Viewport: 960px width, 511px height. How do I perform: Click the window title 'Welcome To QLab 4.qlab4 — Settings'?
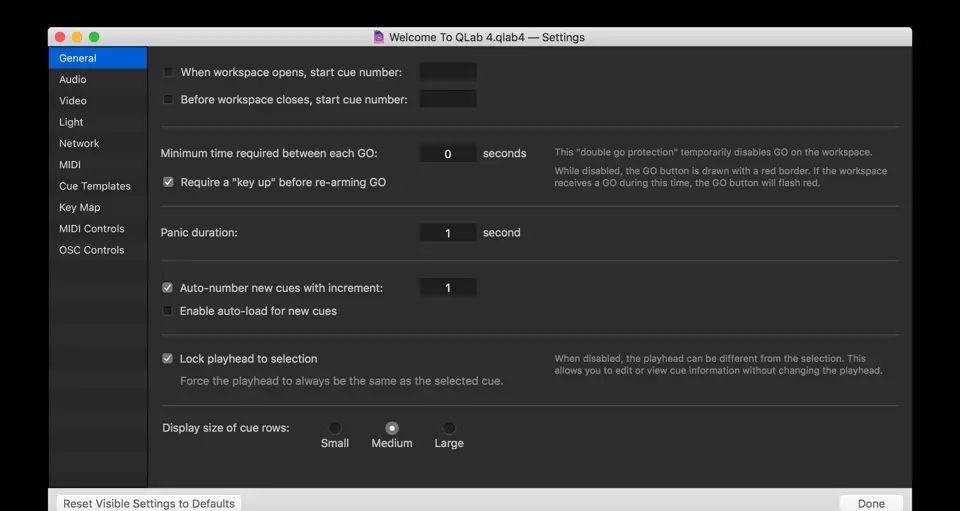click(487, 37)
